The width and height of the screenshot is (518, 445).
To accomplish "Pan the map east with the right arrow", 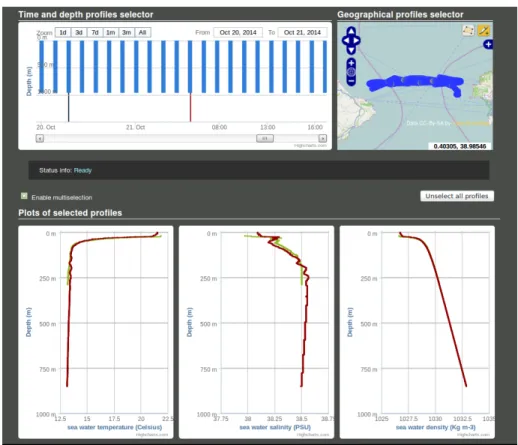I will pyautogui.click(x=357, y=40).
